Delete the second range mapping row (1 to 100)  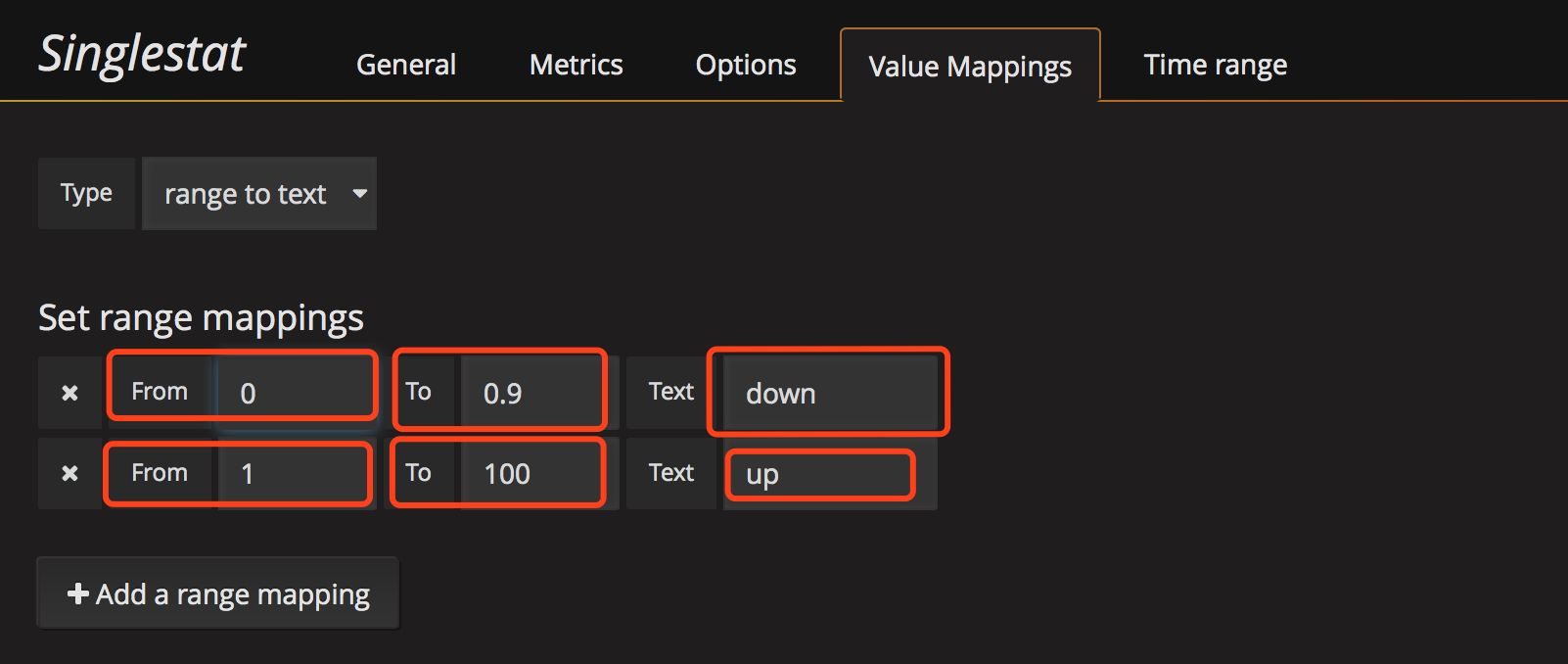point(69,473)
